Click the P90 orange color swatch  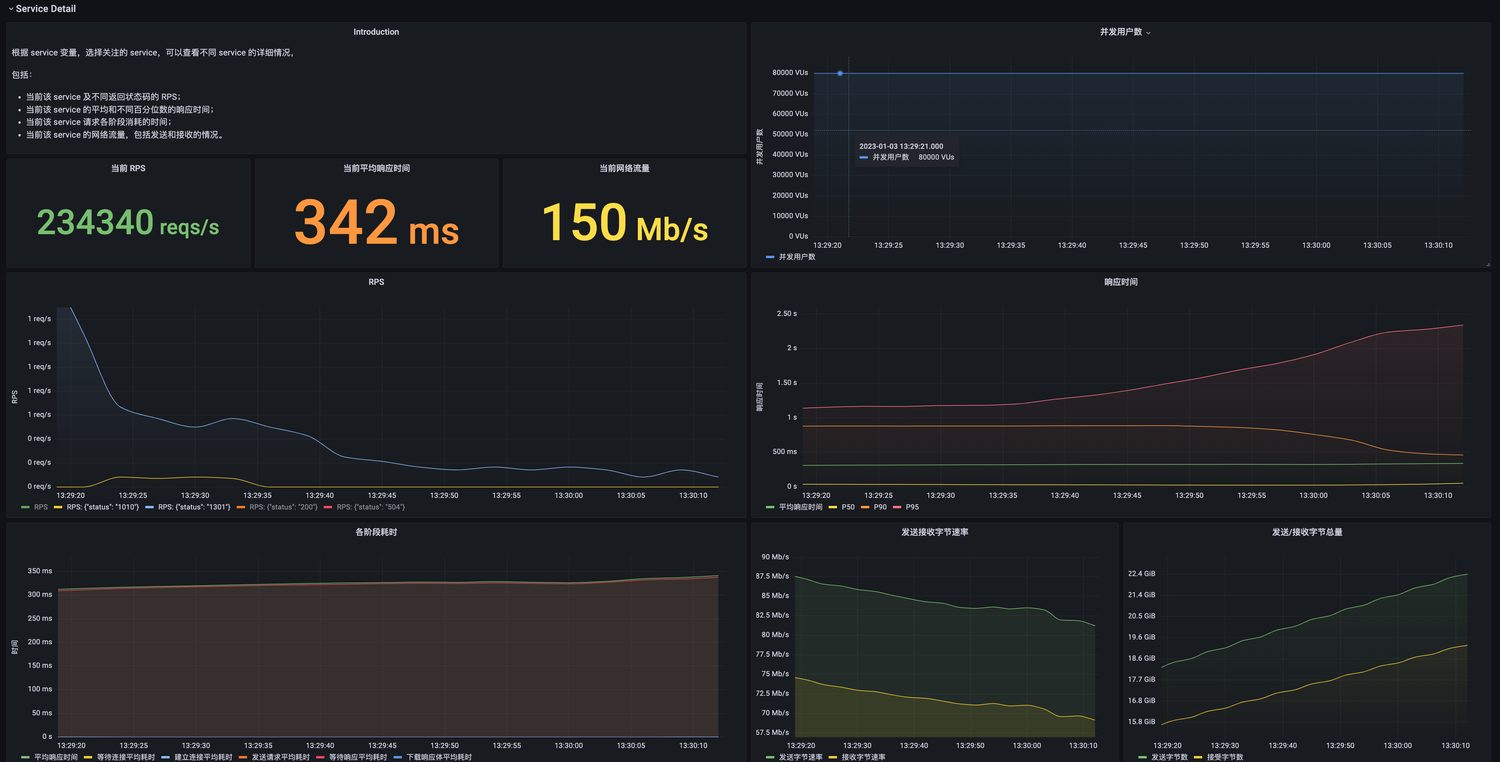click(x=865, y=507)
